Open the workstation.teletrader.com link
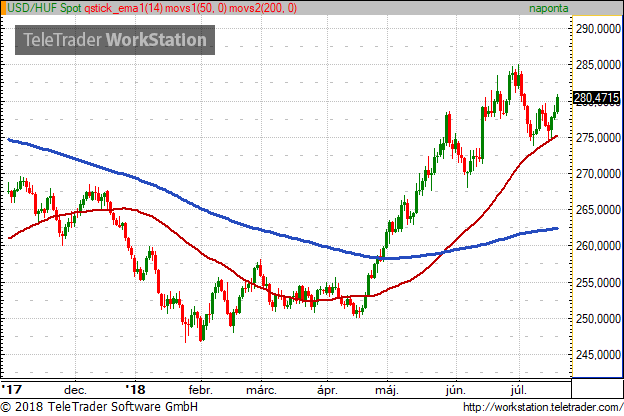Viewport: 624px width, 416px height. coord(543,407)
